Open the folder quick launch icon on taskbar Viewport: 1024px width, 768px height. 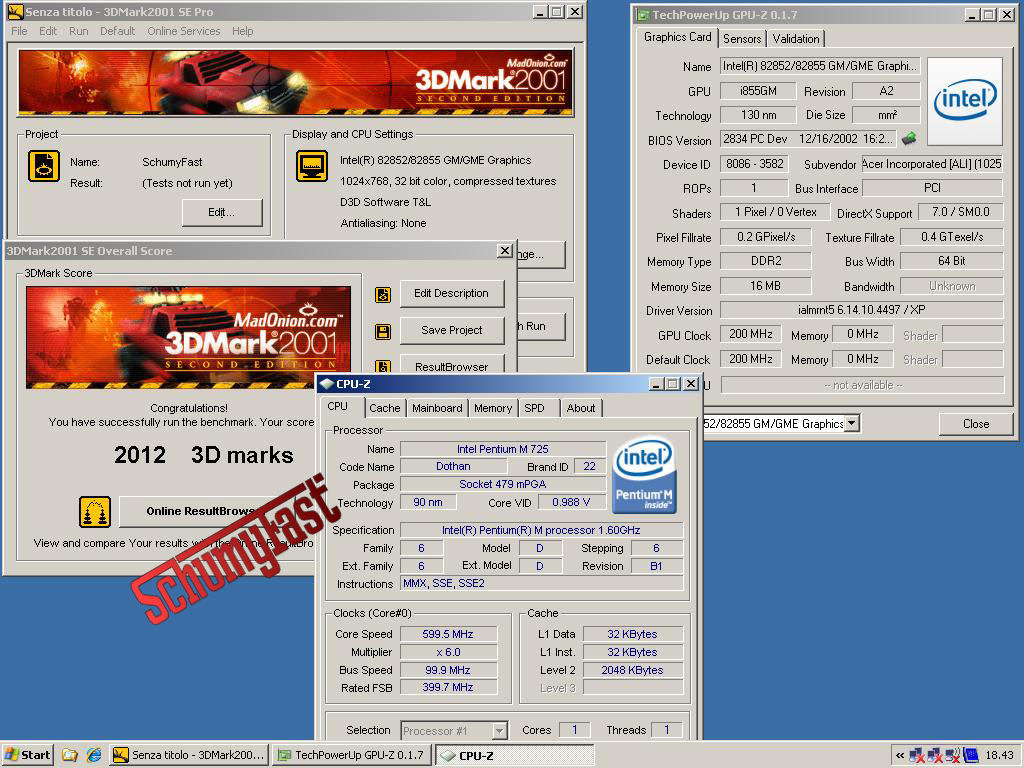(70, 755)
